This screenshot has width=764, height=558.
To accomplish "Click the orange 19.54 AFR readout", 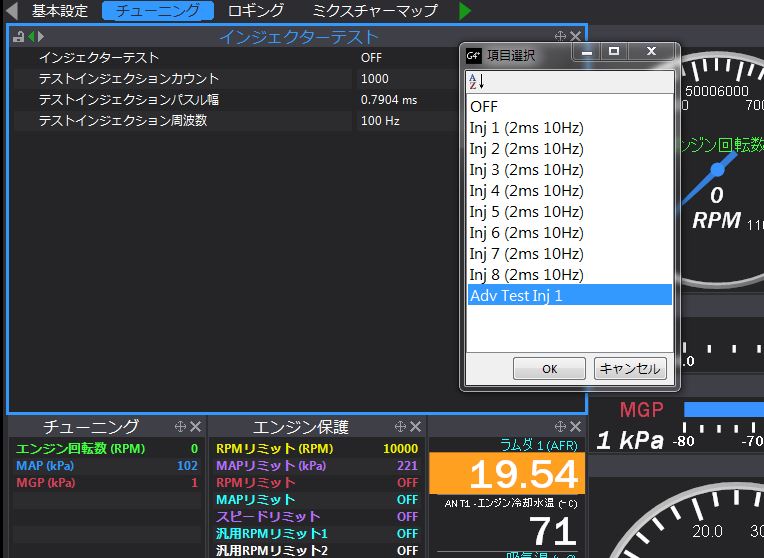I will (507, 474).
